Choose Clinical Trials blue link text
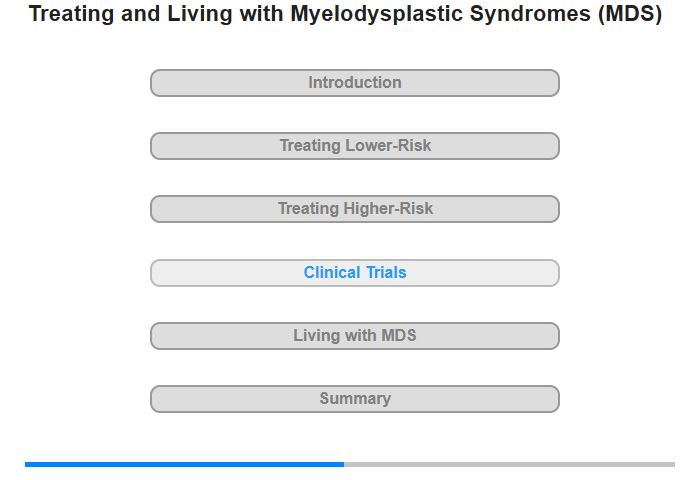Screen dimensions: 700x480 click(x=355, y=272)
